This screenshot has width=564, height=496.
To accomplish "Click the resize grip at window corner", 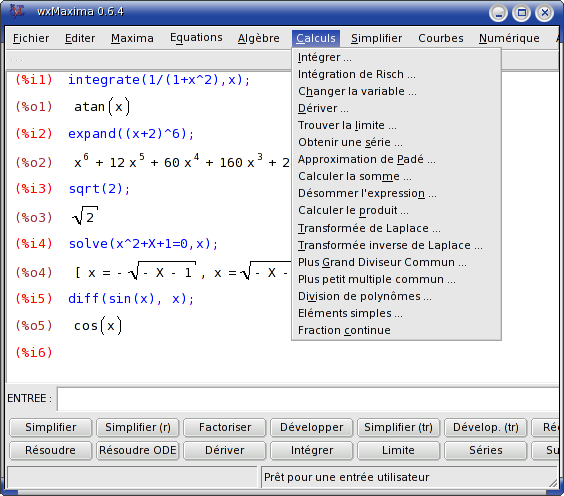I will [x=553, y=483].
